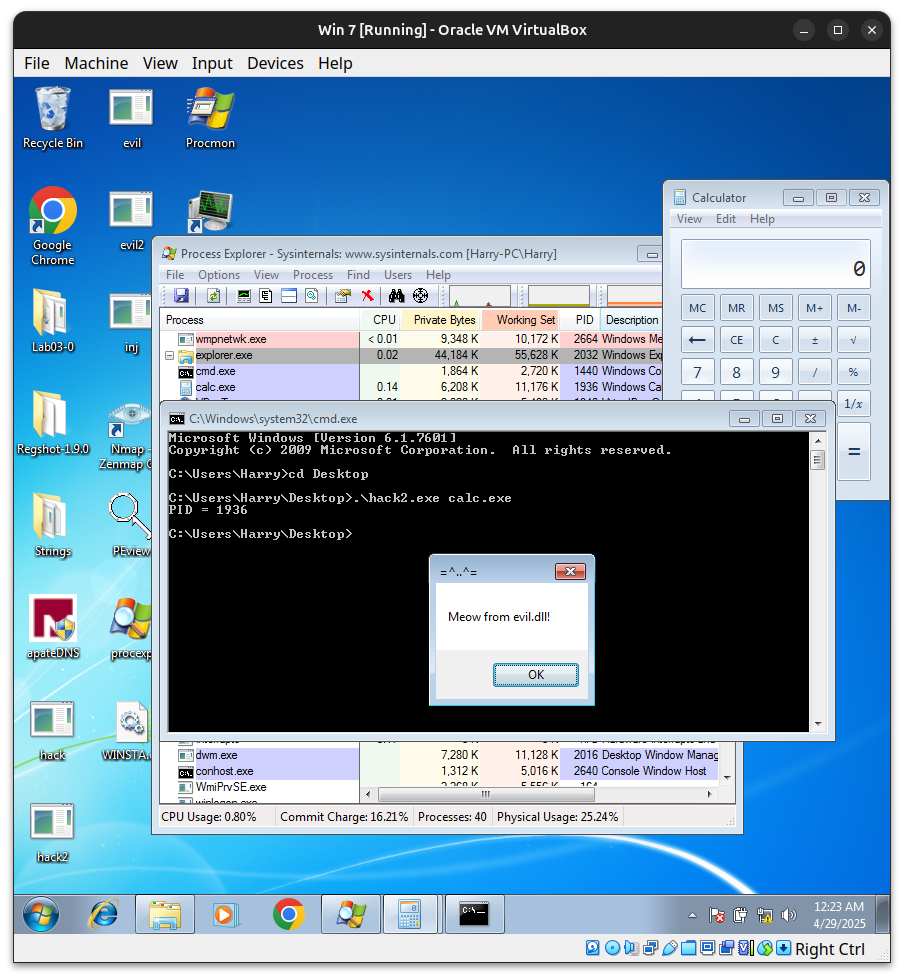Select the hack2 desktop icon
Screen dimensions: 904x979
coord(52,833)
